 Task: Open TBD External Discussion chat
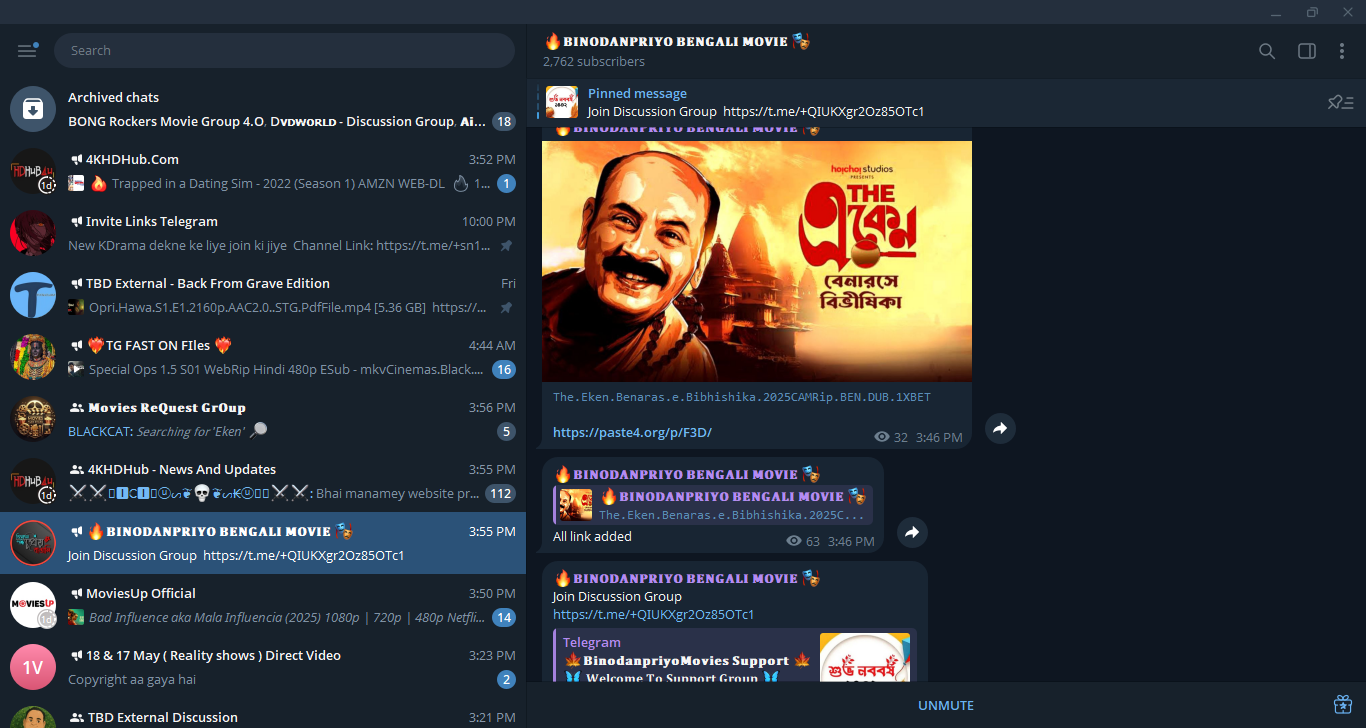click(263, 713)
